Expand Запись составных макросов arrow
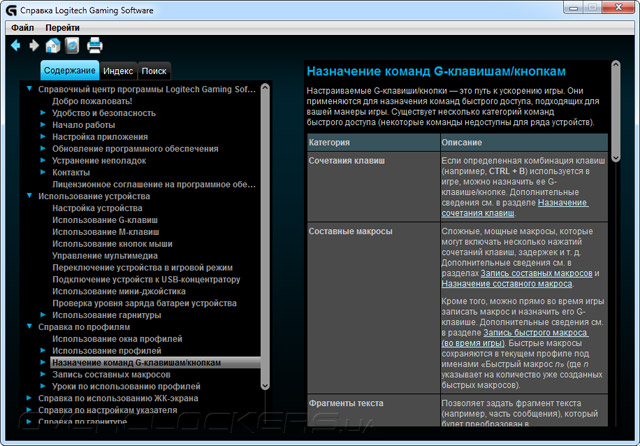This screenshot has height=446, width=640. [43, 374]
